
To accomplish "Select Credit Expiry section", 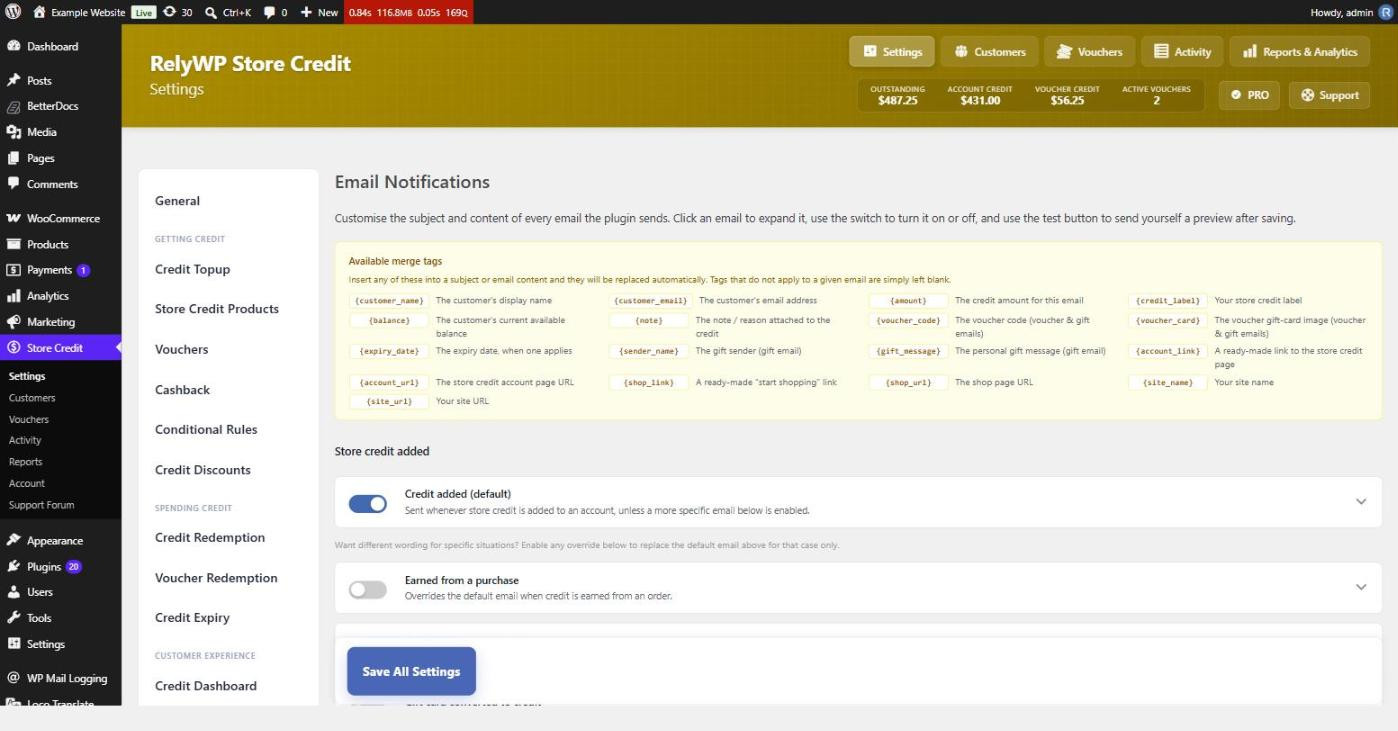I will [x=192, y=617].
